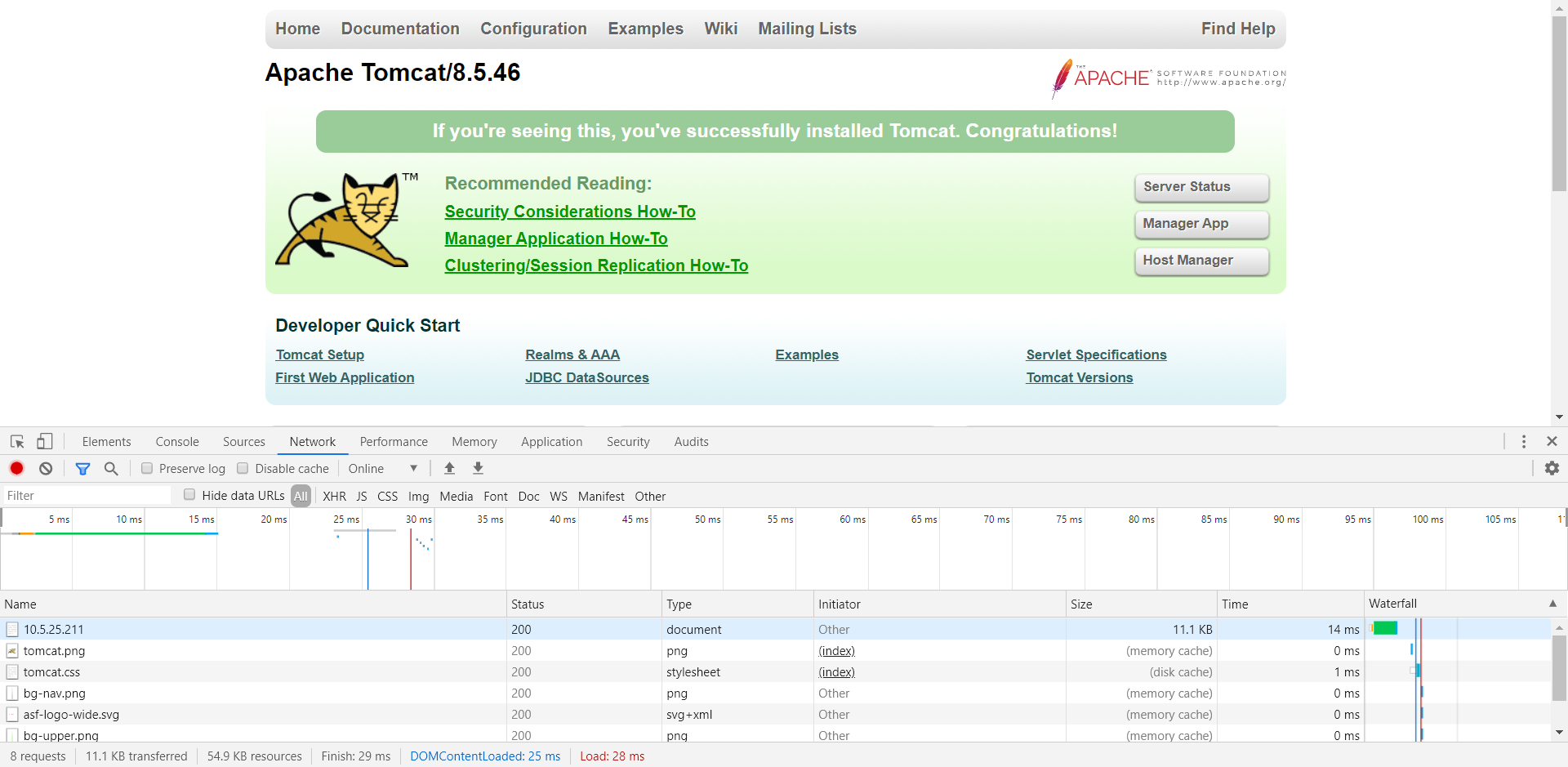The height and width of the screenshot is (767, 1568).
Task: Switch to the Elements tab
Action: (x=106, y=442)
